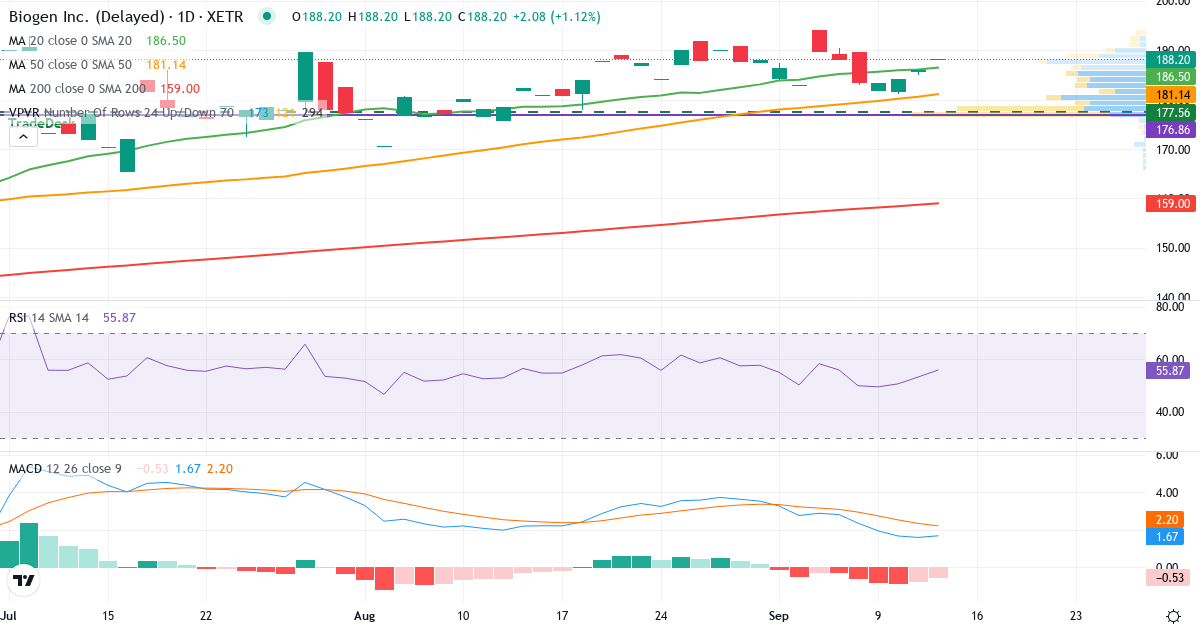The height and width of the screenshot is (630, 1200).
Task: Click the 159.00 MA200 price label
Action: (1172, 203)
